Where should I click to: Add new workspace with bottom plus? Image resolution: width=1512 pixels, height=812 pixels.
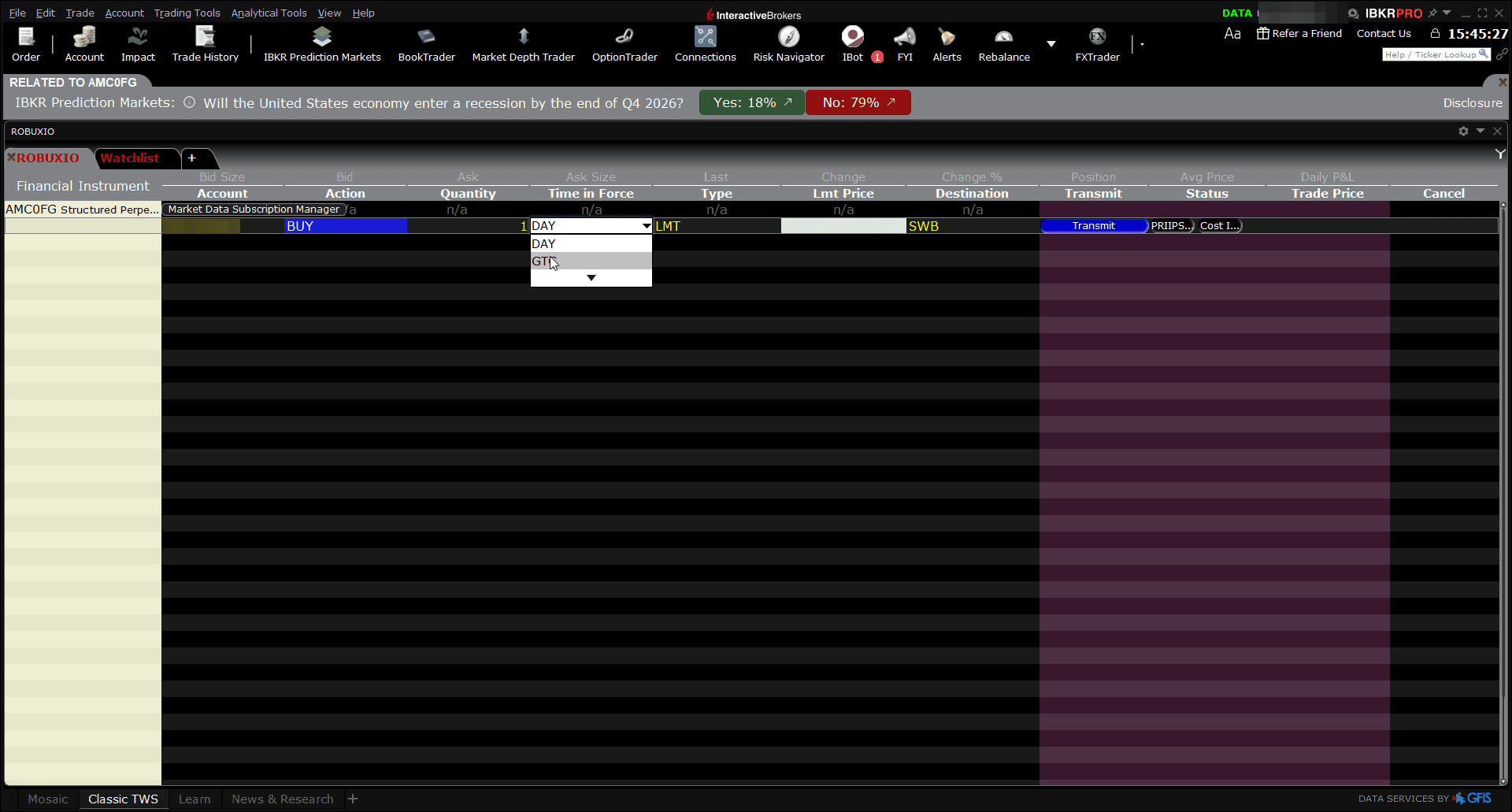point(353,799)
